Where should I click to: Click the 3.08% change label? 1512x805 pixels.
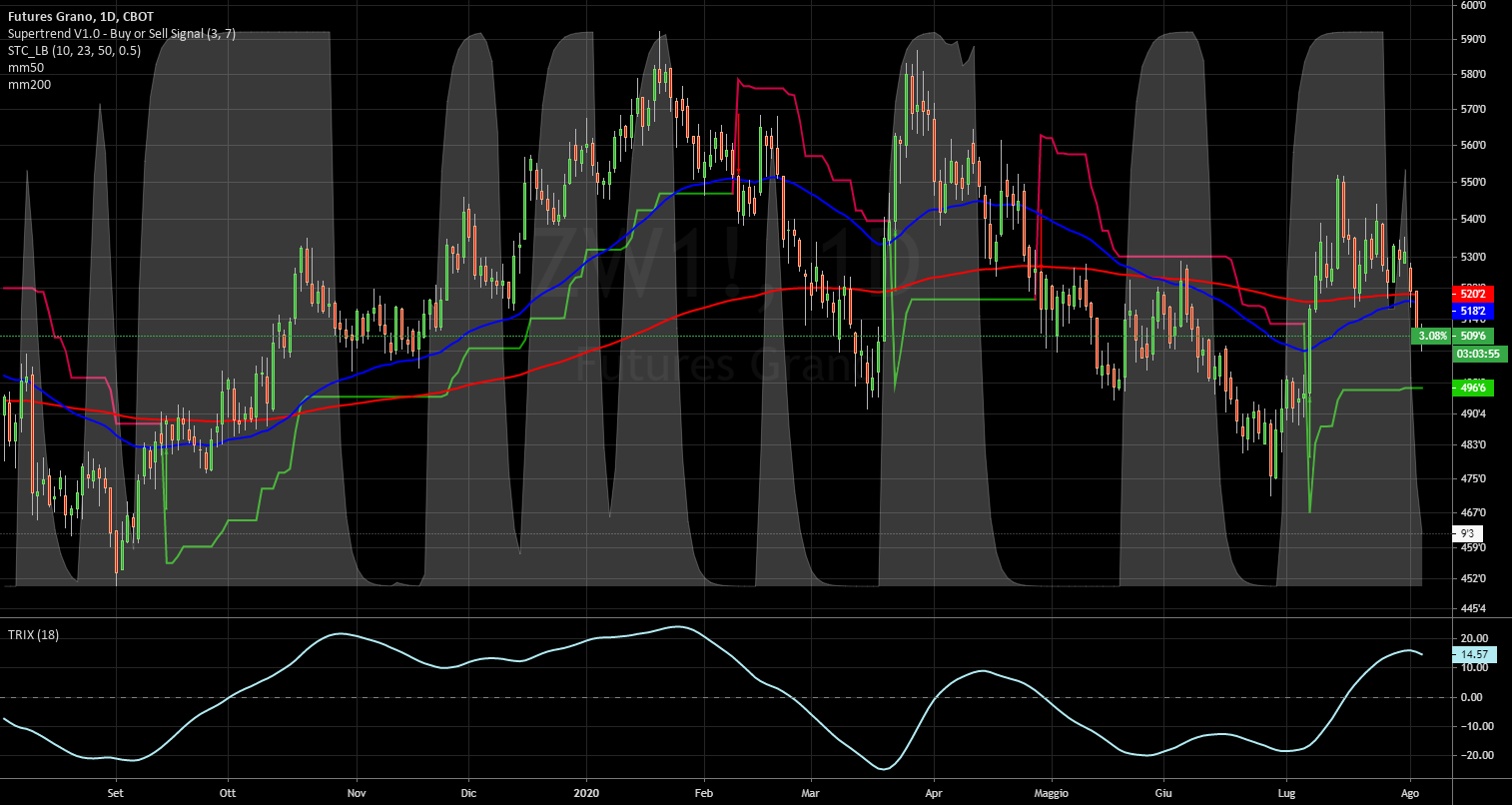[1432, 336]
